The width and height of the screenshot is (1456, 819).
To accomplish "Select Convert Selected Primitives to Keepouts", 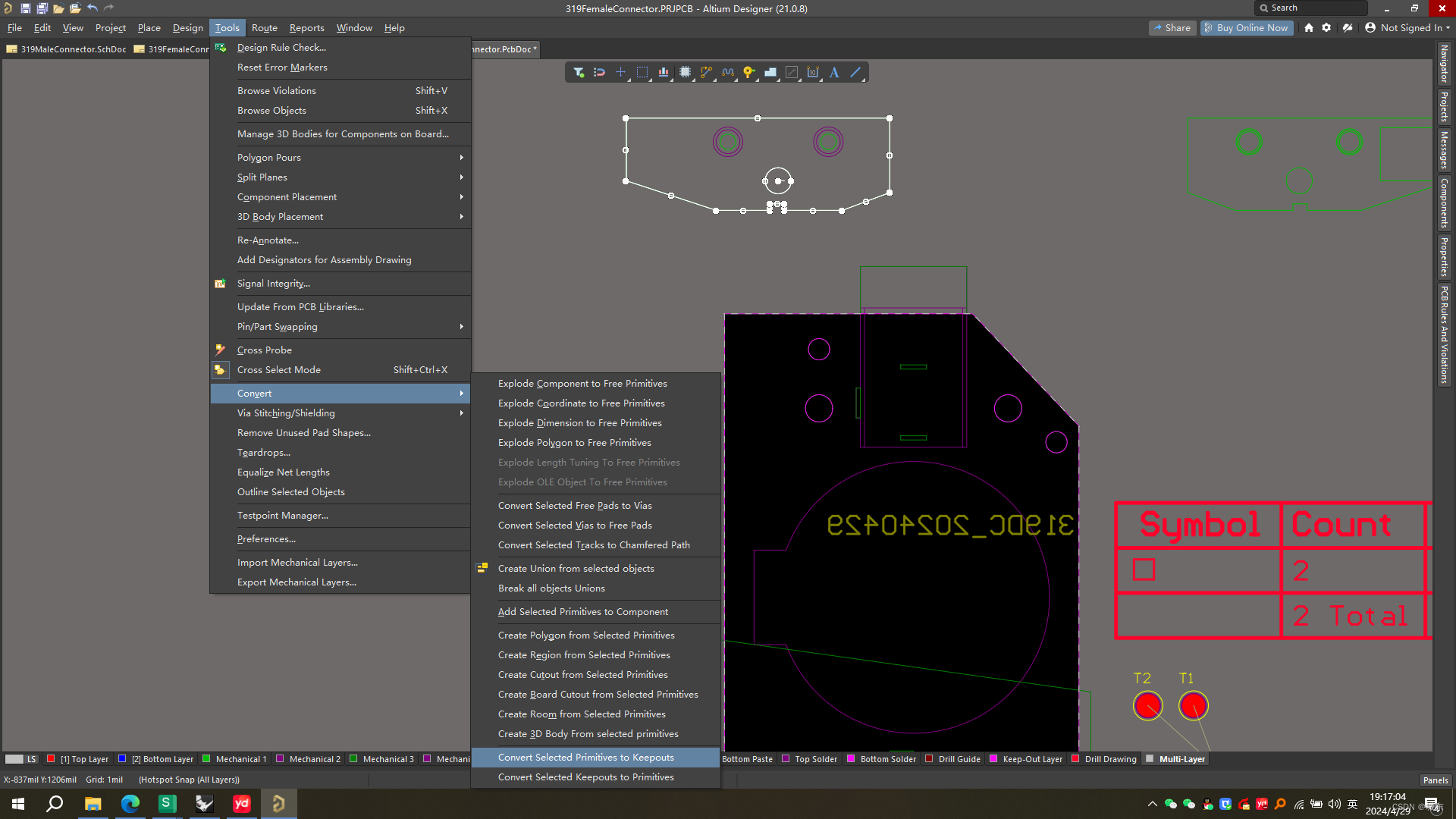I will [586, 757].
